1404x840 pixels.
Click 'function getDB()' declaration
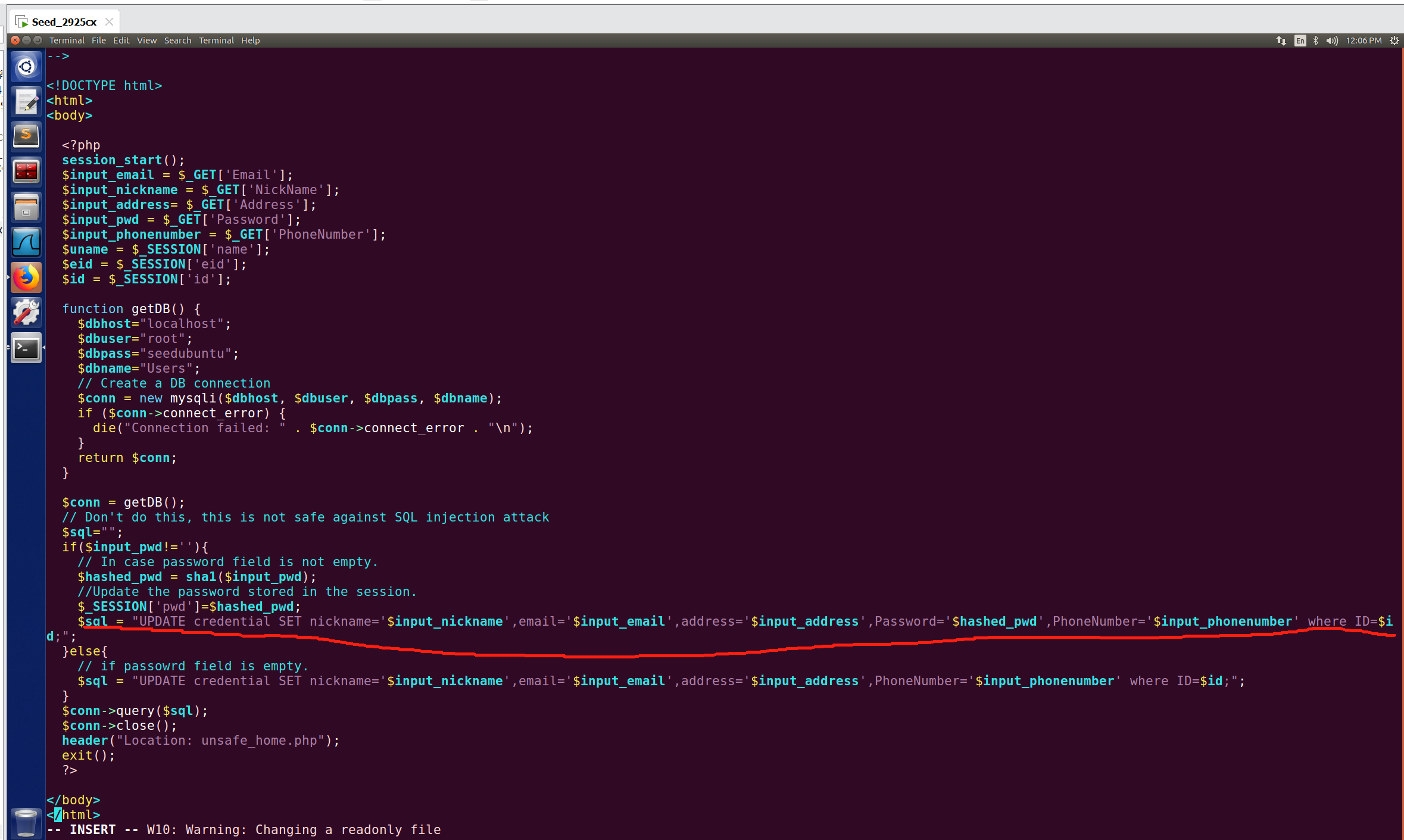pyautogui.click(x=131, y=309)
